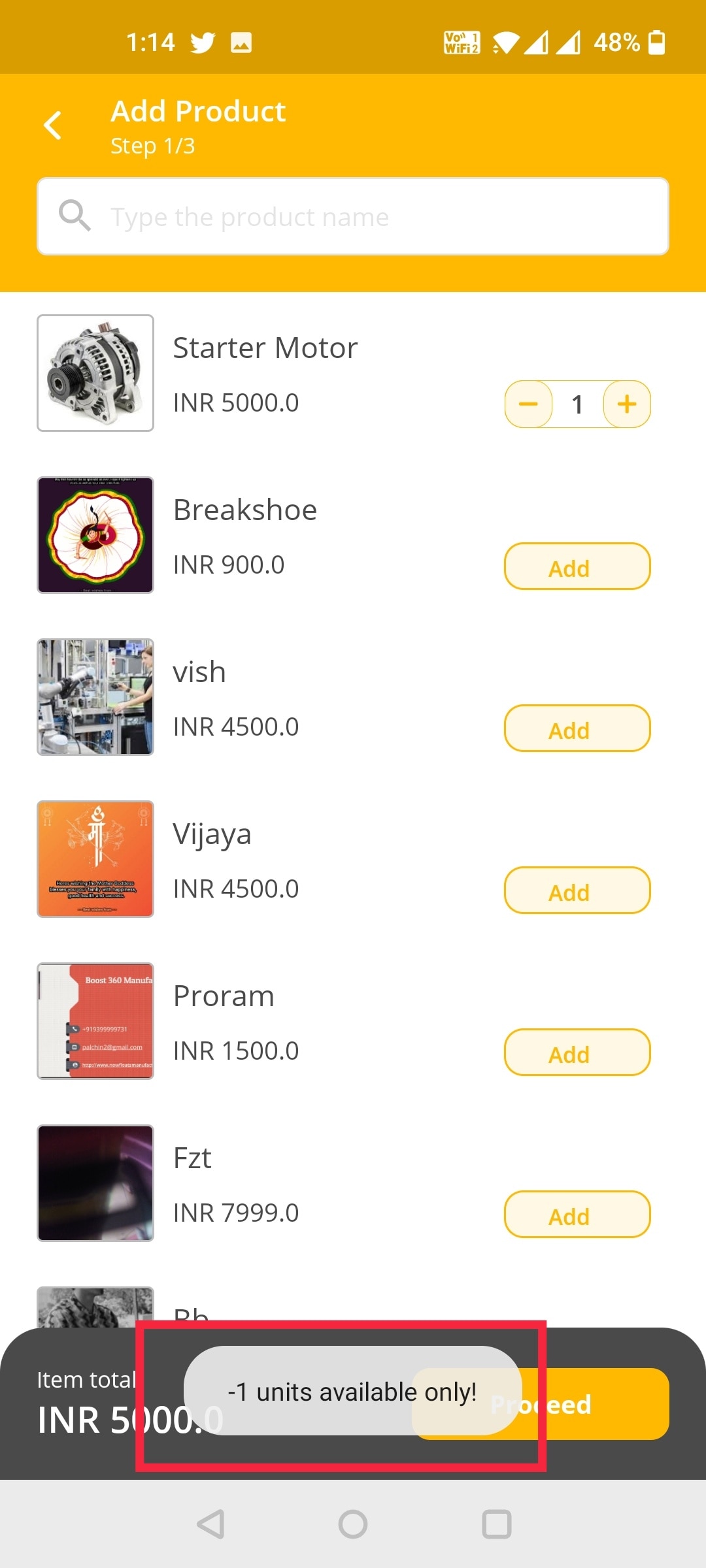Add Breakshoe to the order
706x1568 pixels.
coord(577,566)
